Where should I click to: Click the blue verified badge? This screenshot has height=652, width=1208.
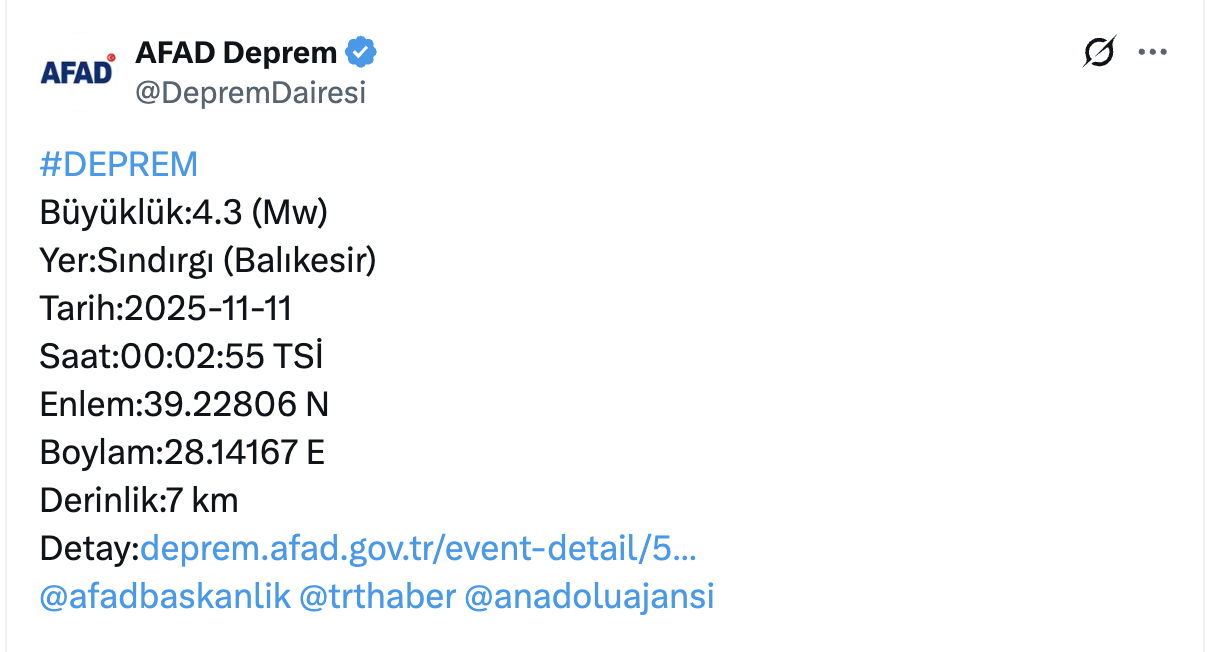[361, 52]
